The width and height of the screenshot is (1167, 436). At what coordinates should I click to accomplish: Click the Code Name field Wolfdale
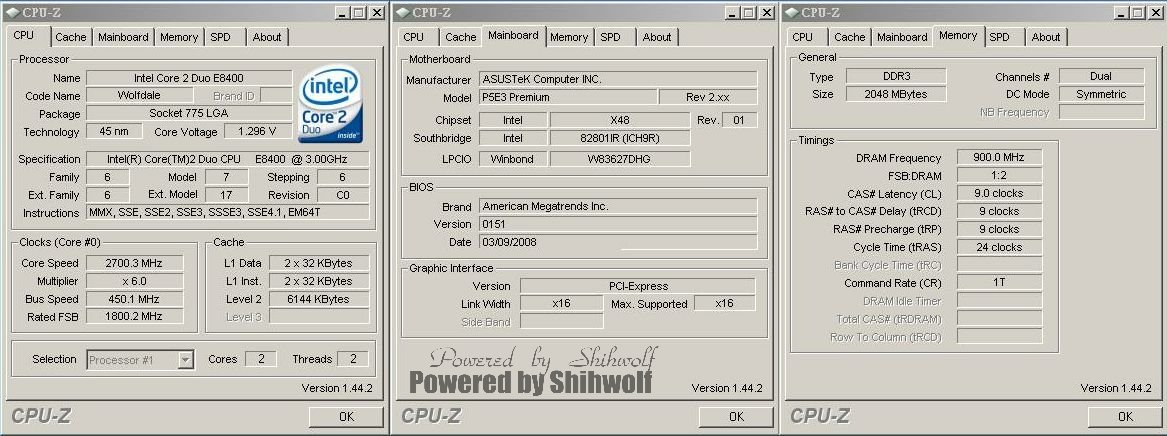[139, 95]
